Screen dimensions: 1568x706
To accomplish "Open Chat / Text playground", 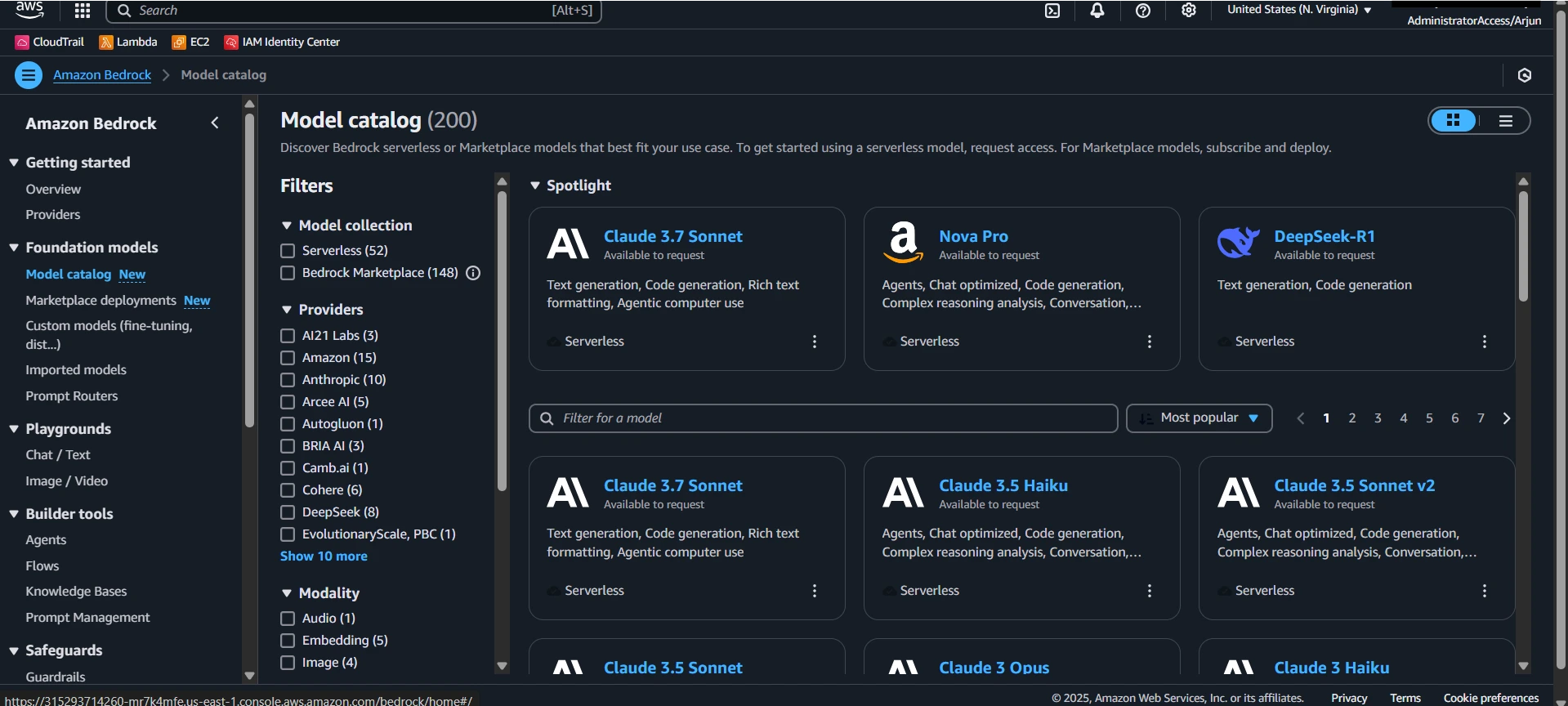I will tap(58, 455).
